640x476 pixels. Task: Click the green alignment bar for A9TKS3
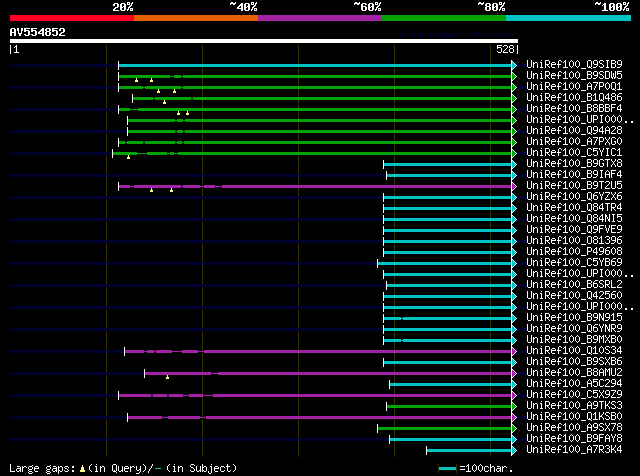[x=449, y=407]
